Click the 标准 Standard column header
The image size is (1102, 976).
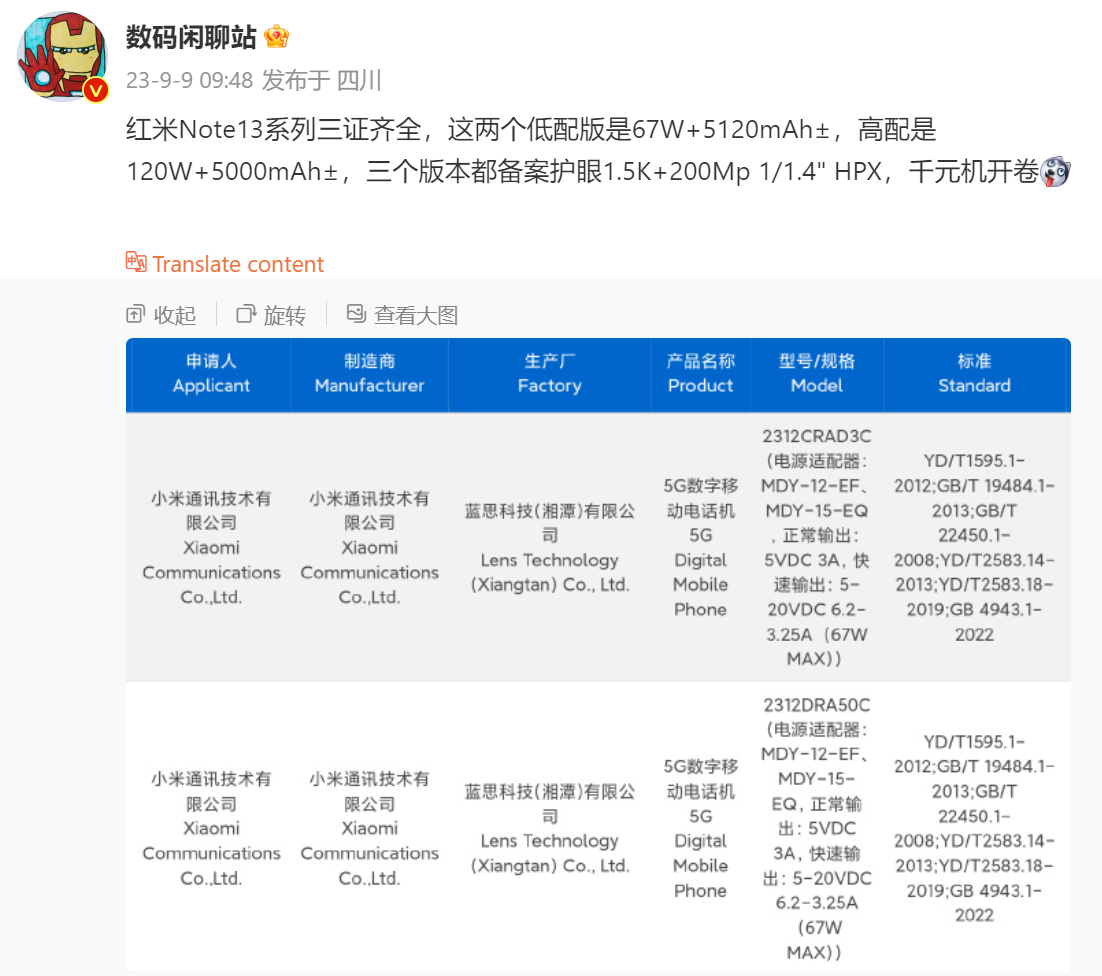(x=975, y=374)
